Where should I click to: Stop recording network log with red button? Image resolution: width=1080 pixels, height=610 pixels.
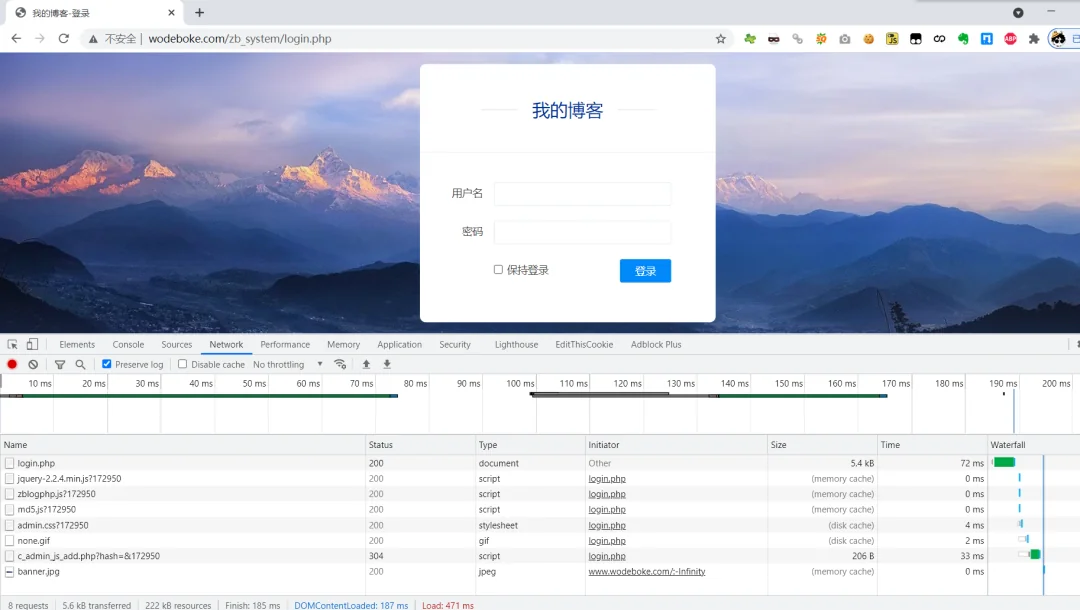click(12, 364)
